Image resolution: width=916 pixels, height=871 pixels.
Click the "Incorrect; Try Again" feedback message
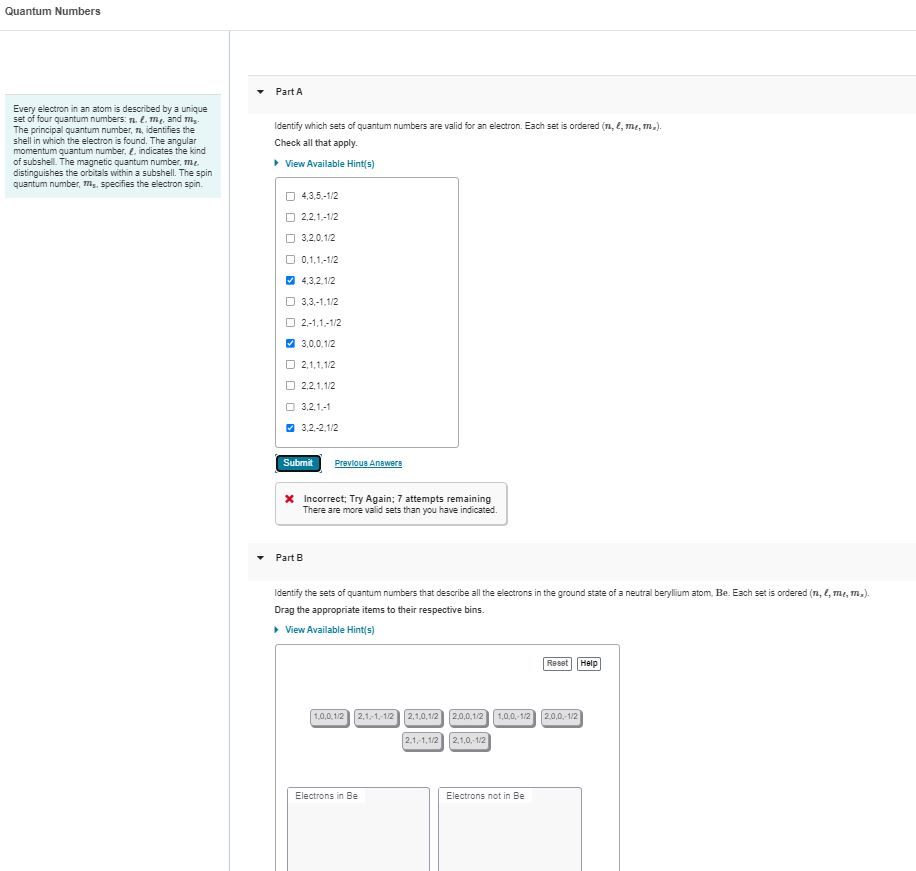tap(391, 504)
